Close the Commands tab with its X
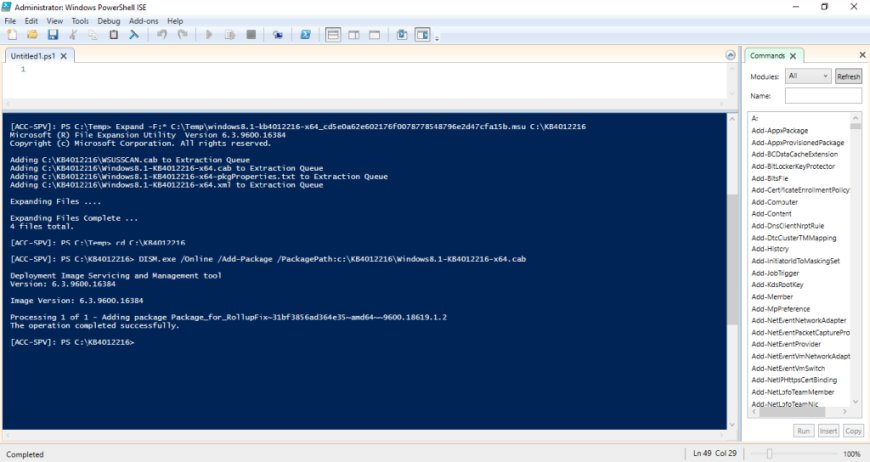The height and width of the screenshot is (462, 870). 793,56
